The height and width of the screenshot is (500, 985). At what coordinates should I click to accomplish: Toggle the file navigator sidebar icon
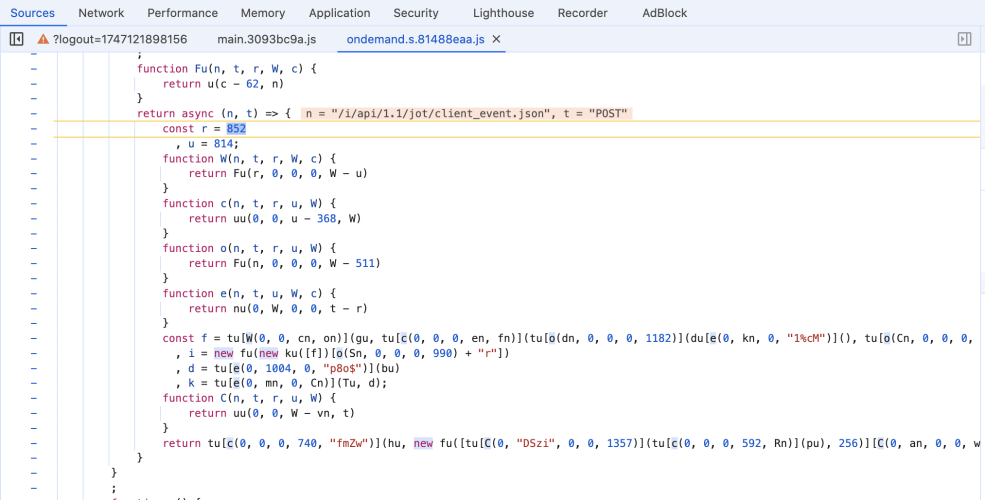pyautogui.click(x=16, y=39)
